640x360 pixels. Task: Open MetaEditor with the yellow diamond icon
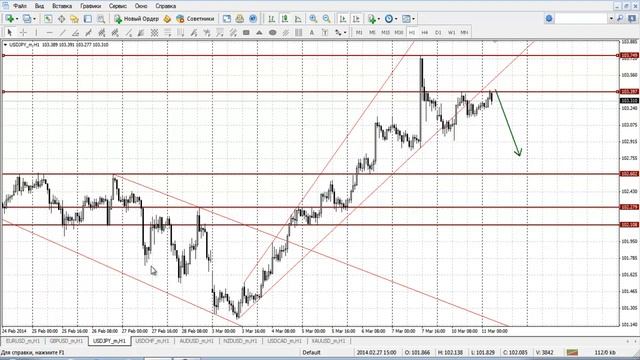(167, 19)
